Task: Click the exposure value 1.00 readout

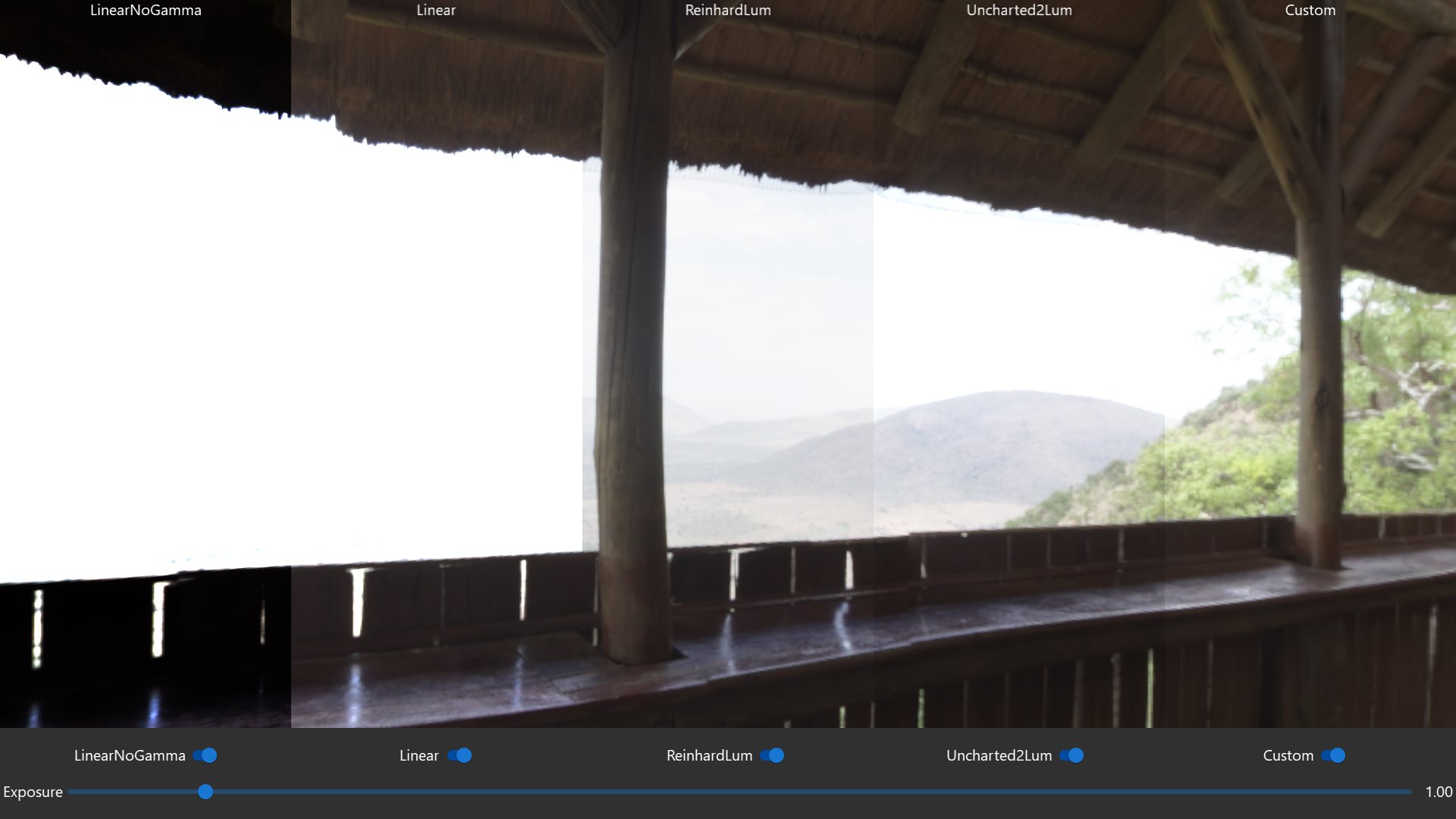Action: tap(1439, 792)
